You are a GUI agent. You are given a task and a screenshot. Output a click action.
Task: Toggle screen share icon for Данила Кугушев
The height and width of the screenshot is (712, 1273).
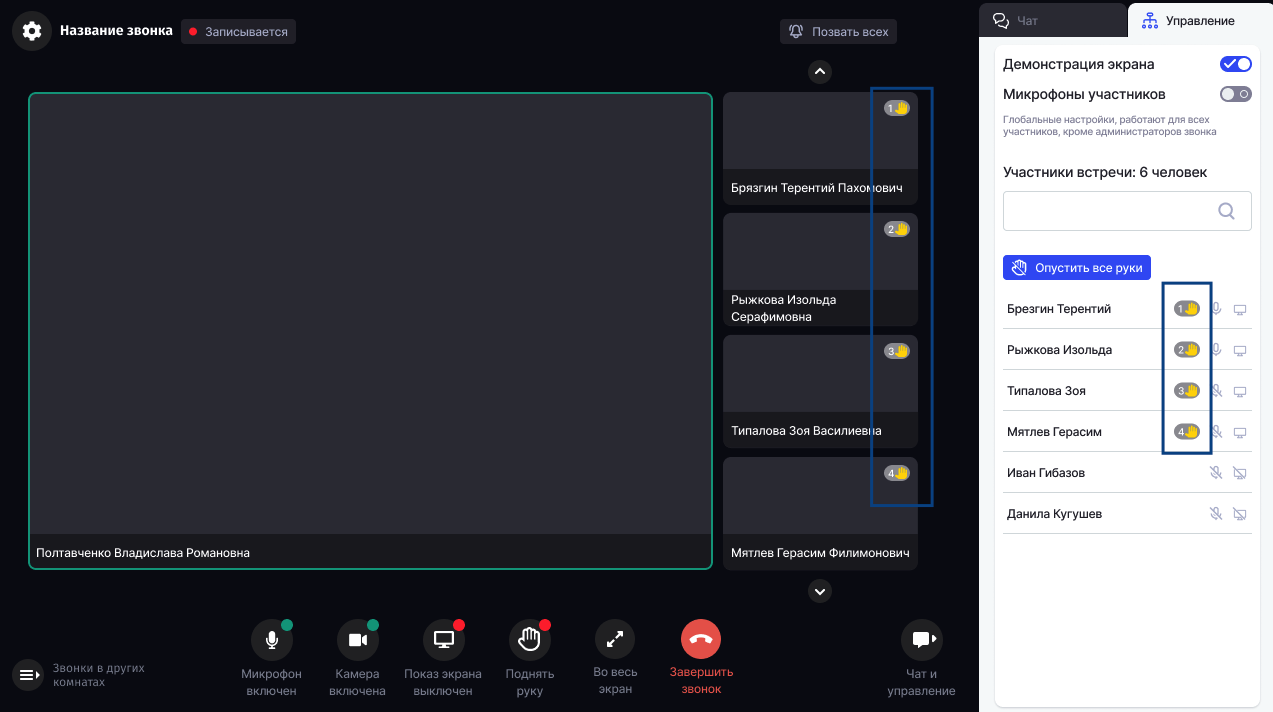click(x=1240, y=514)
